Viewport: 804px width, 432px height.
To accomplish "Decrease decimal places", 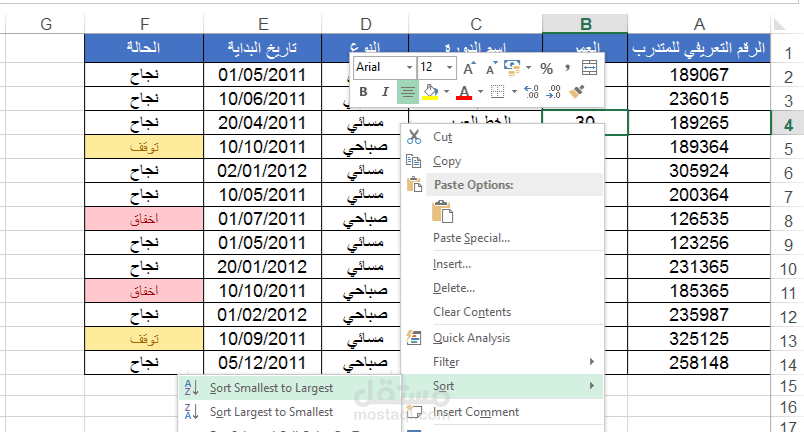I will click(x=554, y=92).
